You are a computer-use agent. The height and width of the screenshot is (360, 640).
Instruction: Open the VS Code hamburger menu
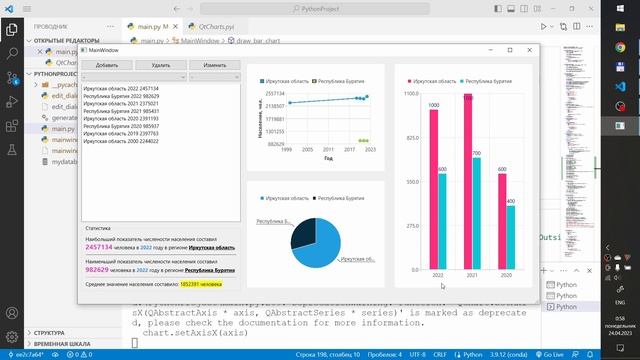point(27,9)
